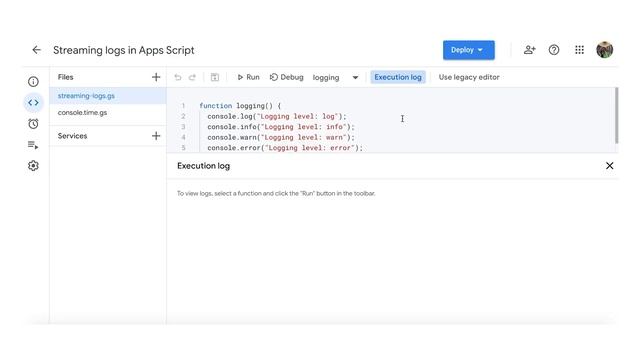
Task: Save project with the floppy disk icon
Action: (x=215, y=77)
